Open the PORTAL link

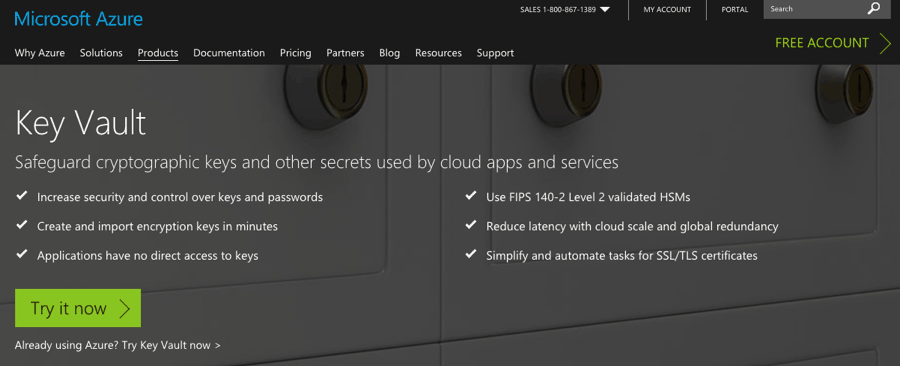coord(735,10)
